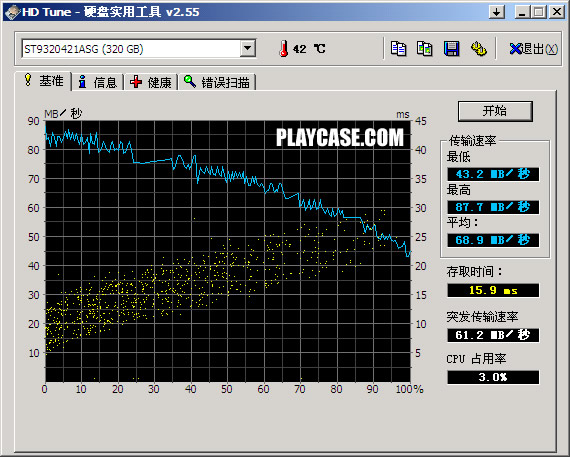This screenshot has width=570, height=457.
Task: Open the 信息 info tab
Action: 97,82
